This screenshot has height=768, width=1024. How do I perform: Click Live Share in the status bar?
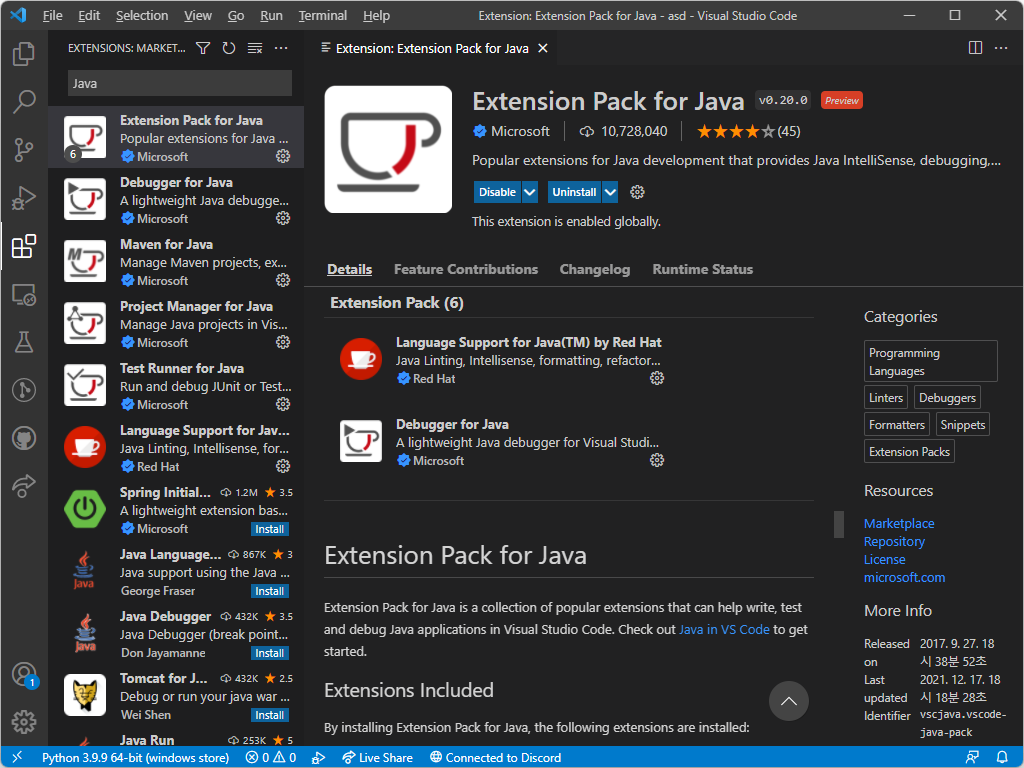[x=378, y=758]
